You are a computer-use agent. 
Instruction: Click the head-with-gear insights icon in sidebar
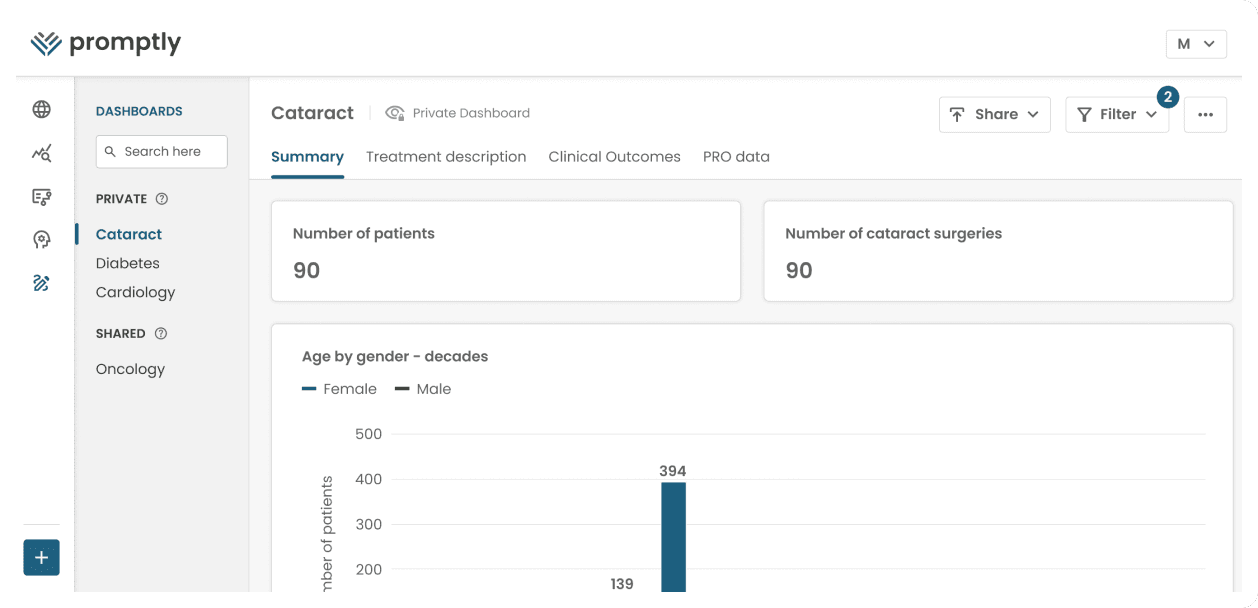coord(41,239)
